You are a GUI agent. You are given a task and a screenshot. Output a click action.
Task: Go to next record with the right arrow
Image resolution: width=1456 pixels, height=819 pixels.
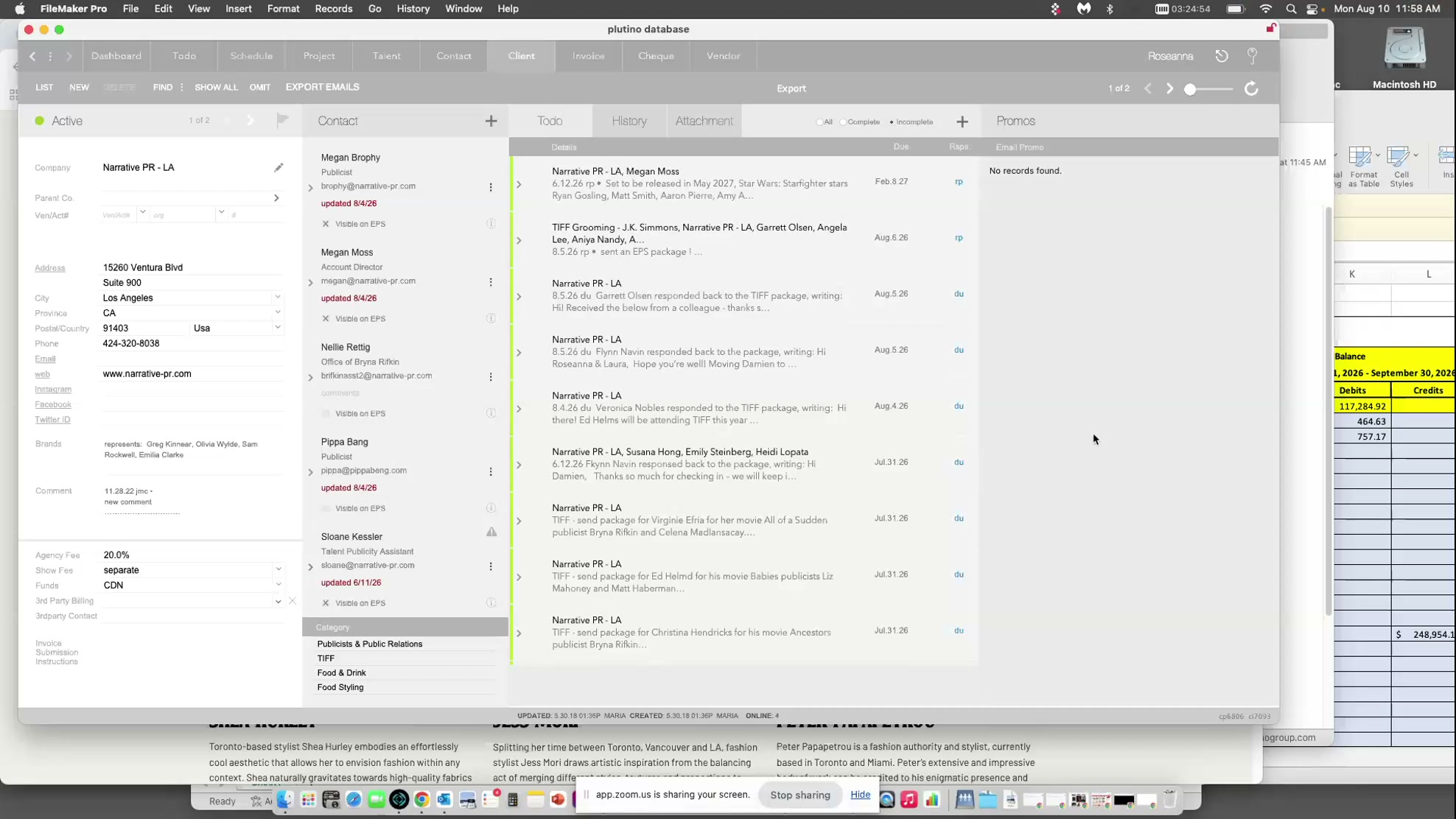pos(1169,88)
